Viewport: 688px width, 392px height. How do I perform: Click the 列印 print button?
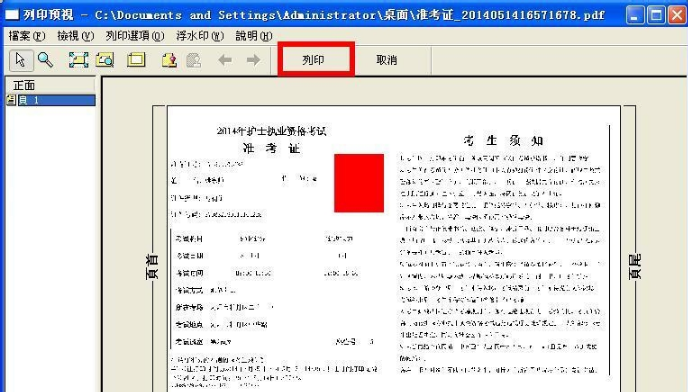click(313, 60)
